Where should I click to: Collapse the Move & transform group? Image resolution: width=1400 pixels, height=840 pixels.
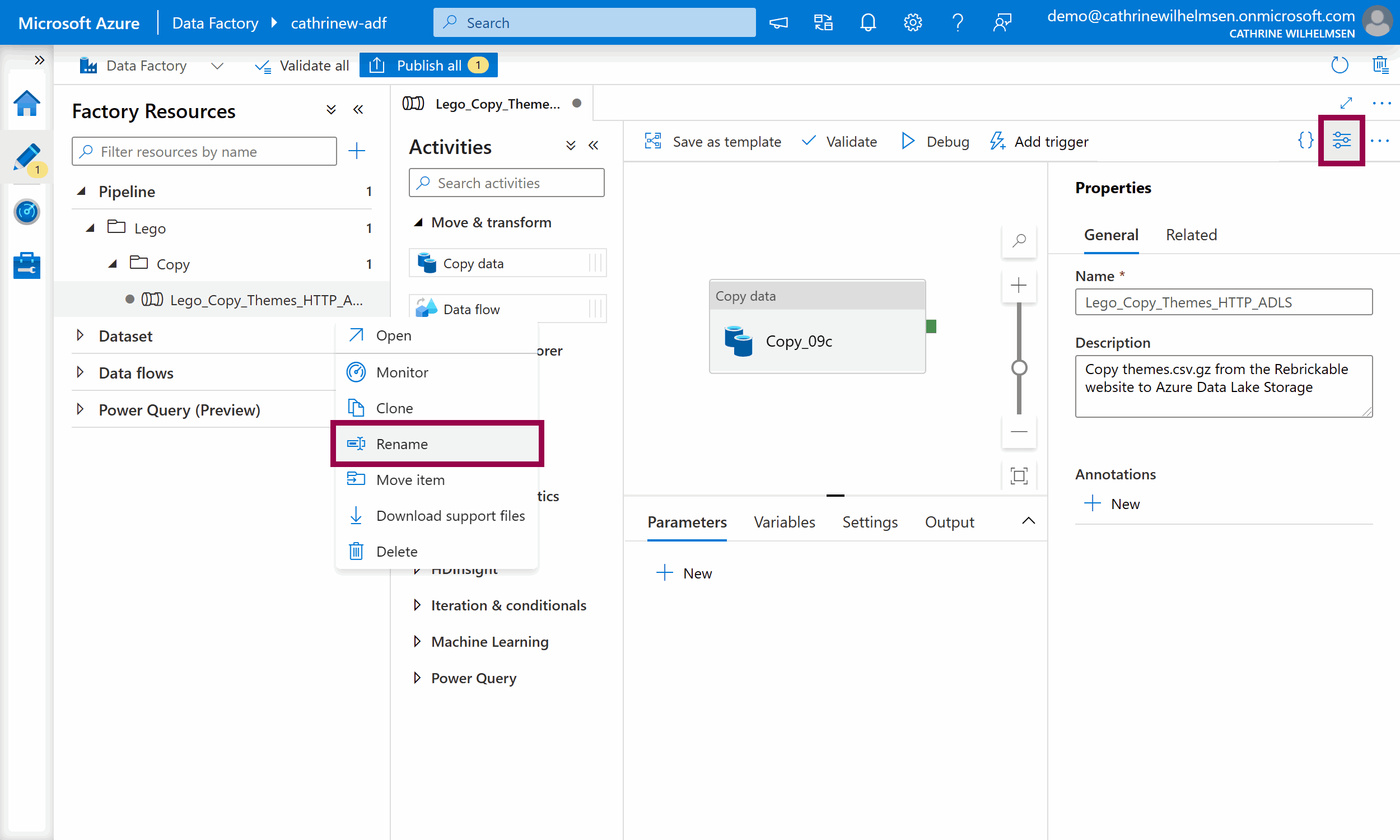418,222
